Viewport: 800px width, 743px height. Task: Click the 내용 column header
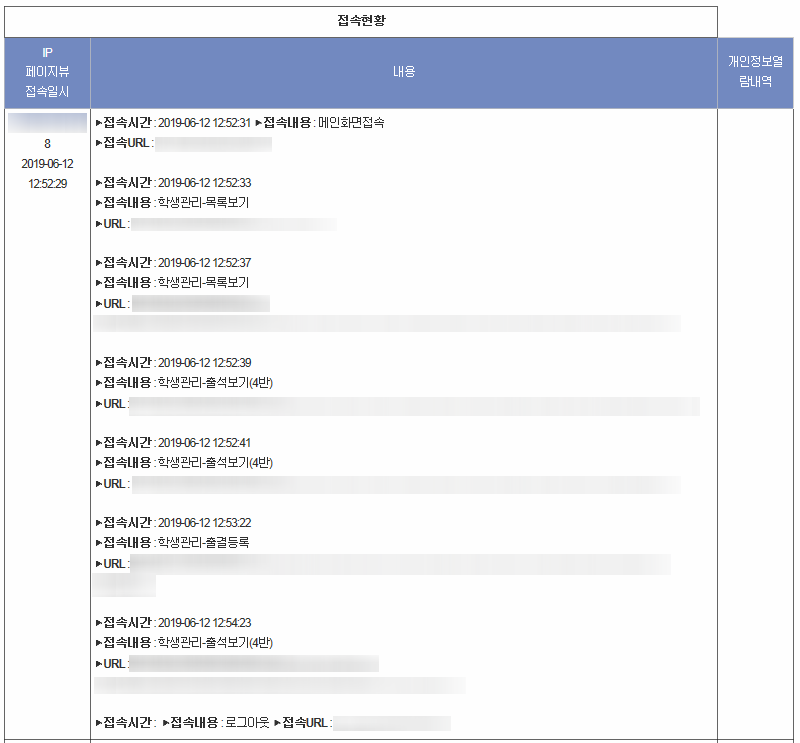(x=403, y=72)
